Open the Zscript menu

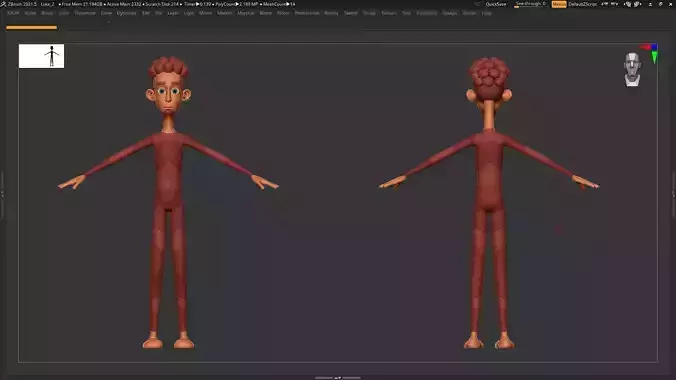pyautogui.click(x=469, y=13)
